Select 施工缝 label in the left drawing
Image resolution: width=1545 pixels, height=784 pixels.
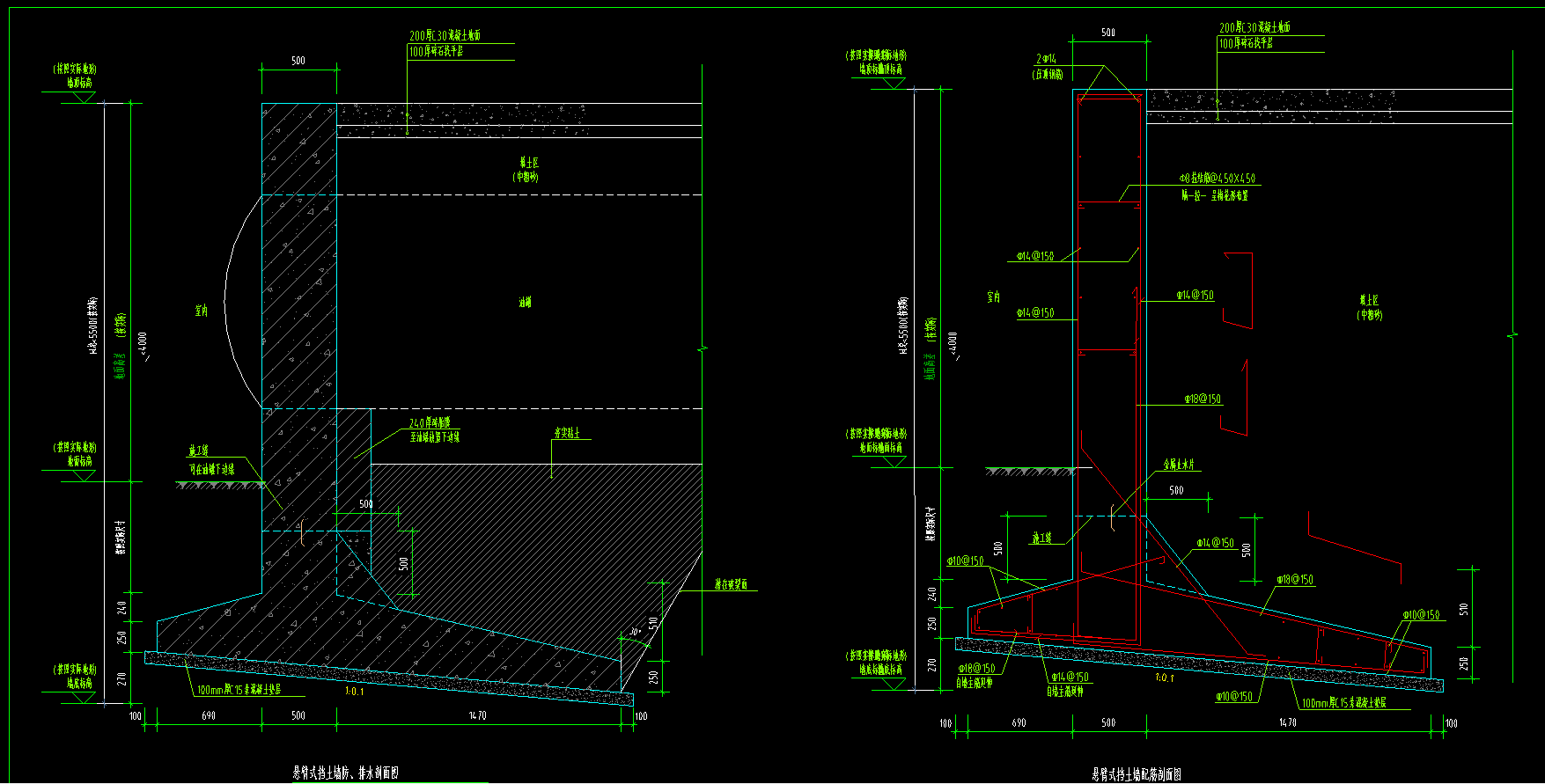click(x=199, y=451)
